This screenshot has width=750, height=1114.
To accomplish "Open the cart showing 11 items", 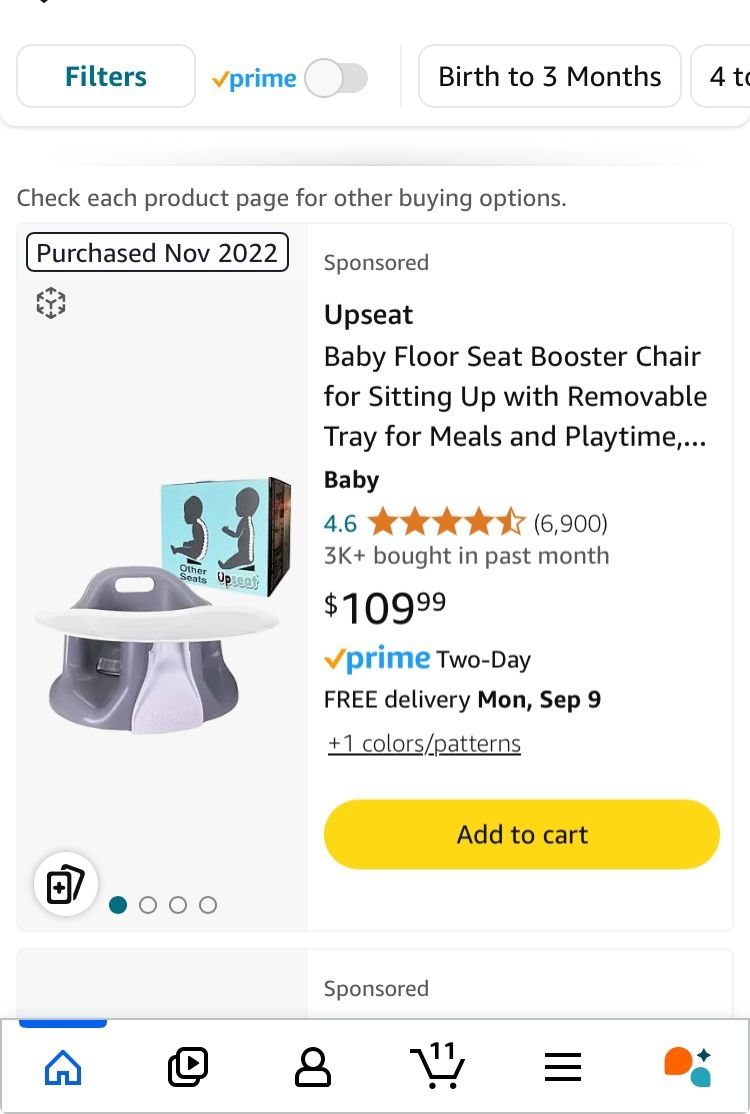I will tap(440, 1070).
